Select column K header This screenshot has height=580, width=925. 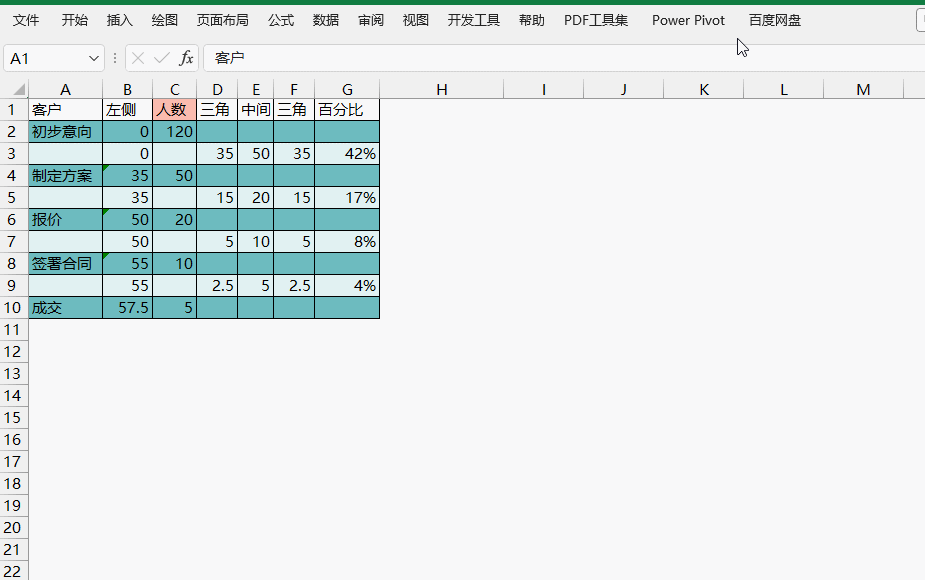[x=704, y=90]
